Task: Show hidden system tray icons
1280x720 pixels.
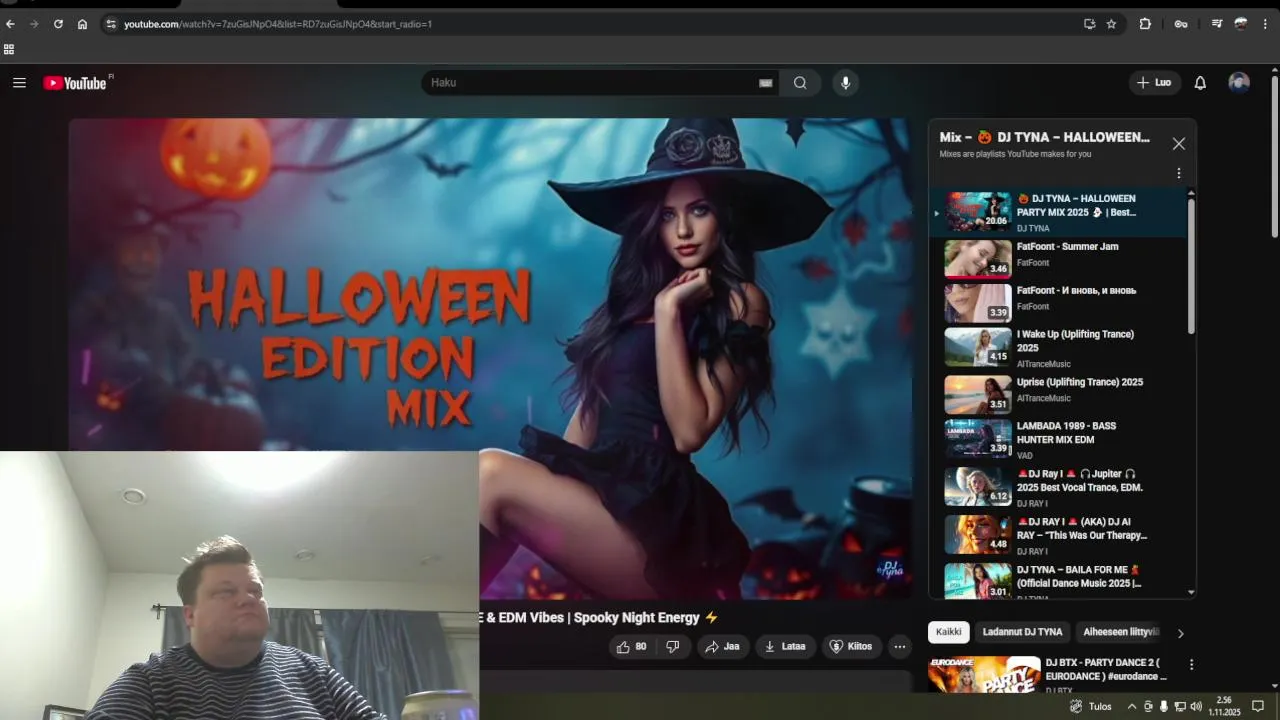Action: [x=1132, y=706]
